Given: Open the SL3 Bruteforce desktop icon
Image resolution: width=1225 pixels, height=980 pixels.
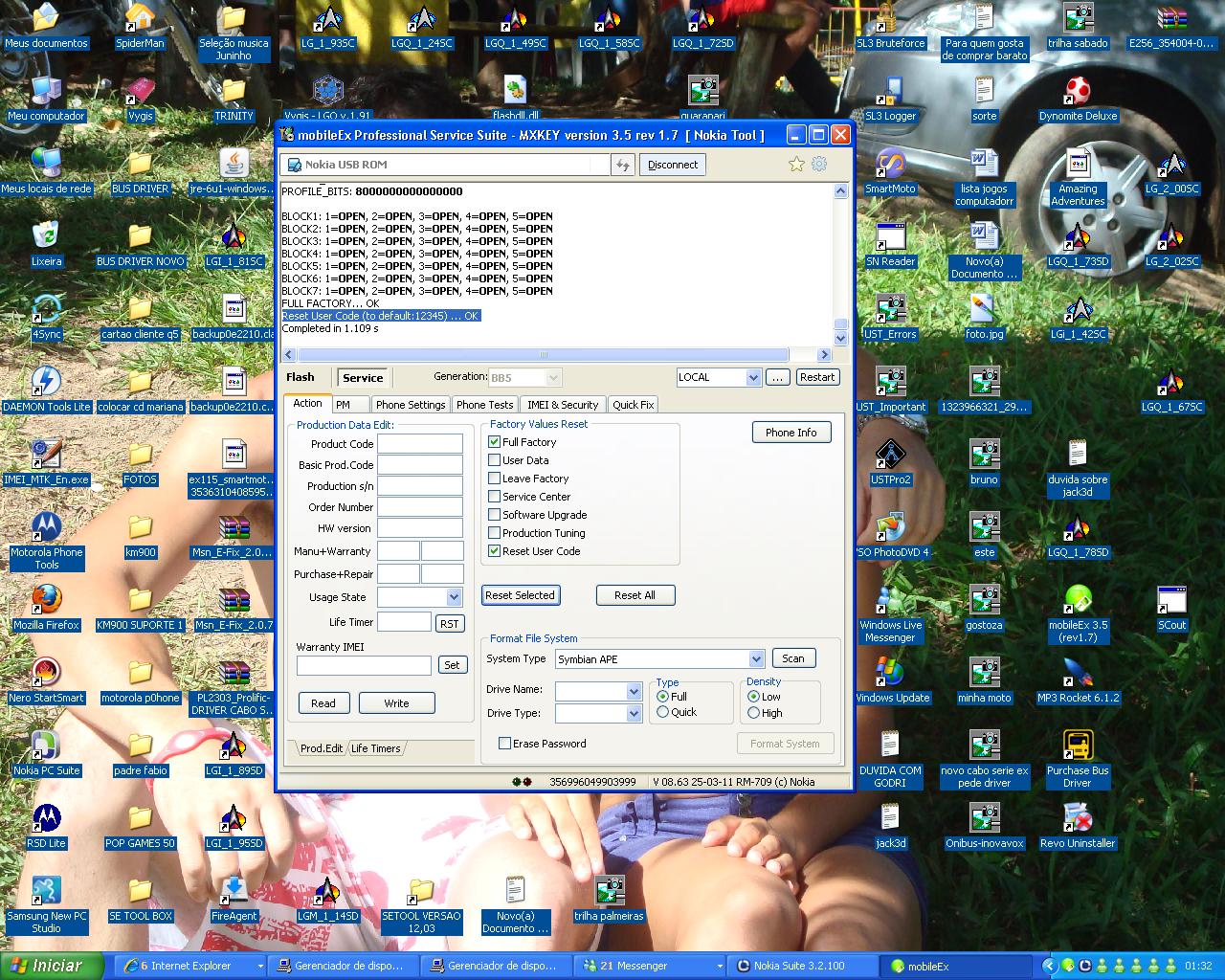Looking at the screenshot, I should (890, 26).
